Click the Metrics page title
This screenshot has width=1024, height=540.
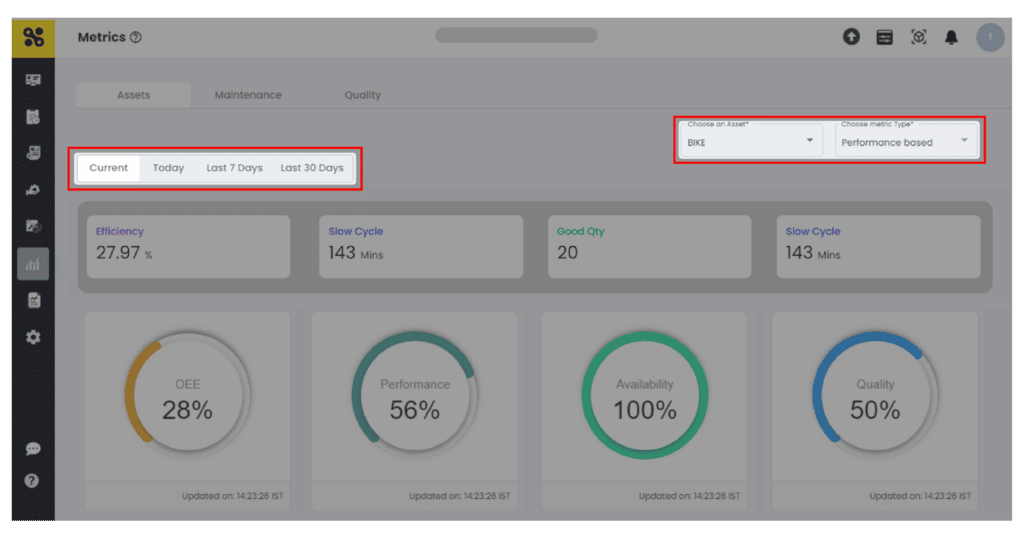101,37
